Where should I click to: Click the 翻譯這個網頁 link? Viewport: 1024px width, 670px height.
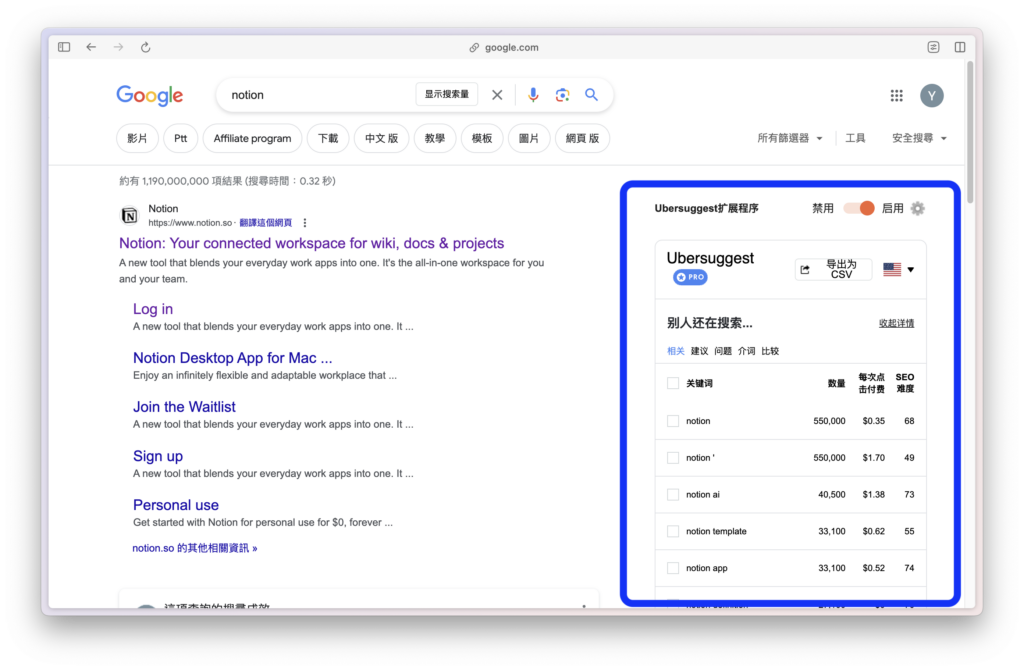click(x=265, y=223)
